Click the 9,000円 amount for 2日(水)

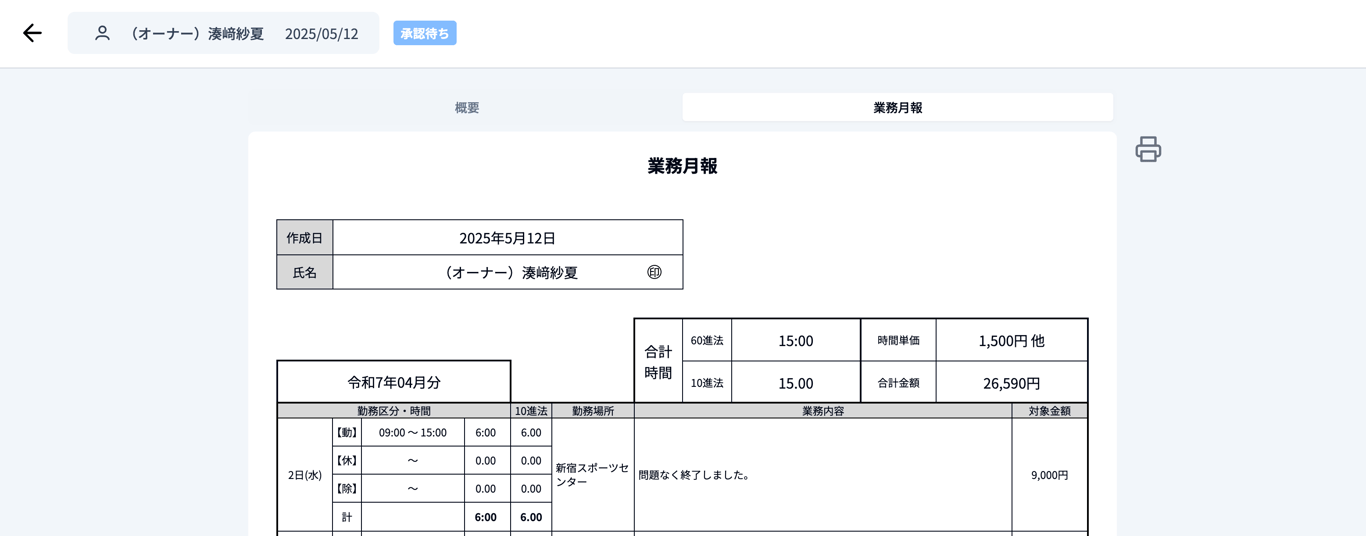click(1049, 475)
